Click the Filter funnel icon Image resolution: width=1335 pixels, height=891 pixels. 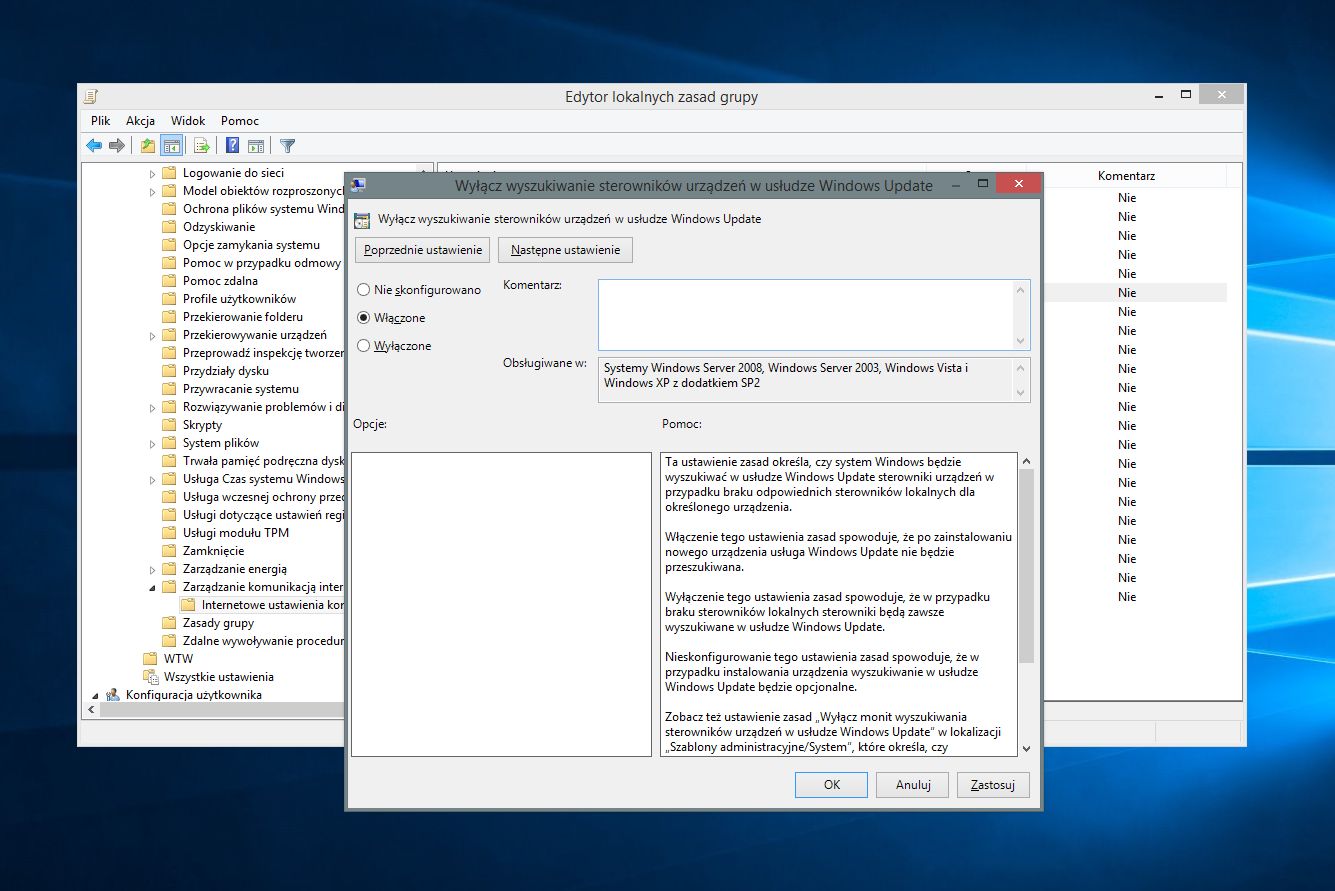click(x=287, y=146)
